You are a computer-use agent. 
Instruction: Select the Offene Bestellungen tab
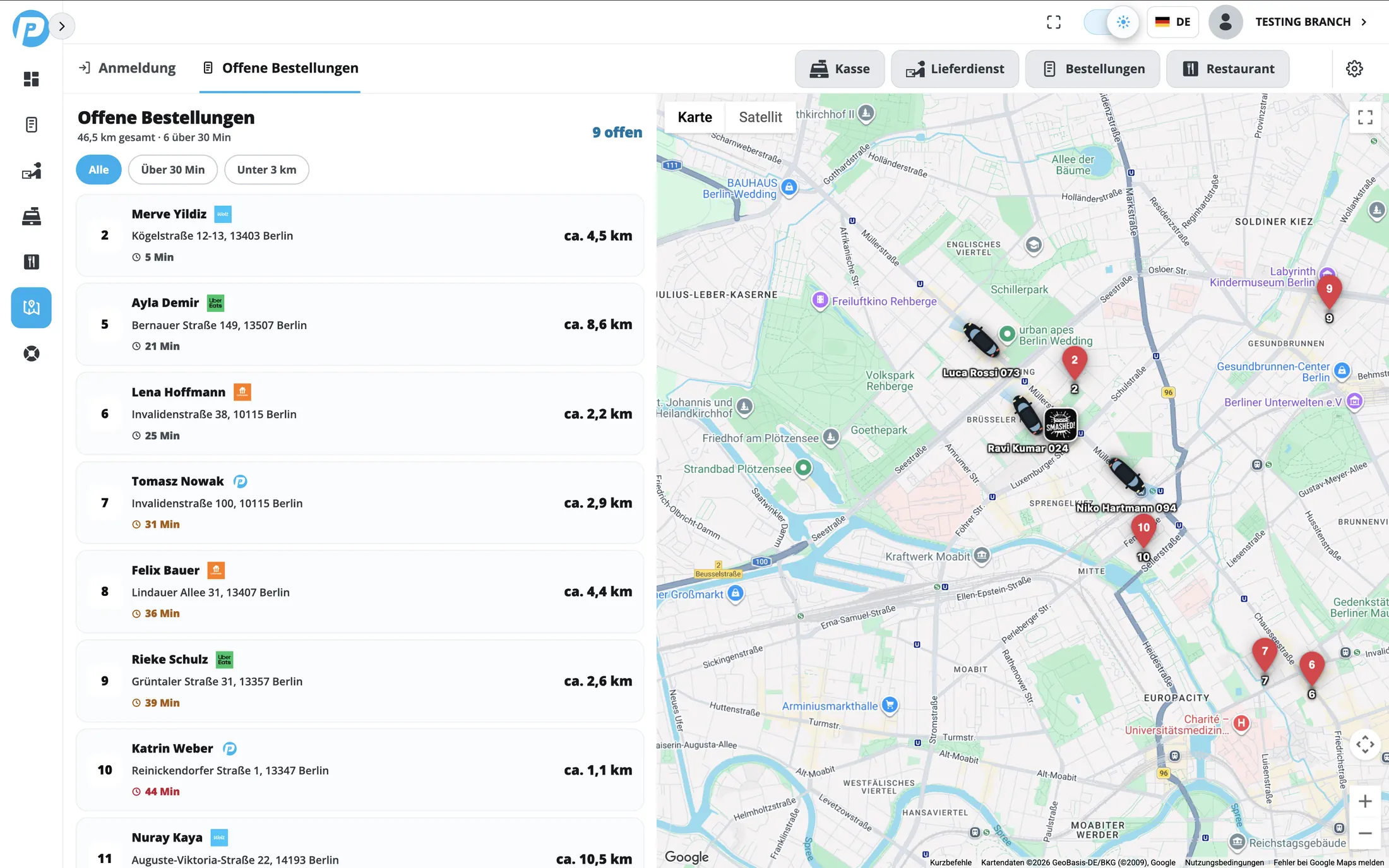tap(280, 68)
